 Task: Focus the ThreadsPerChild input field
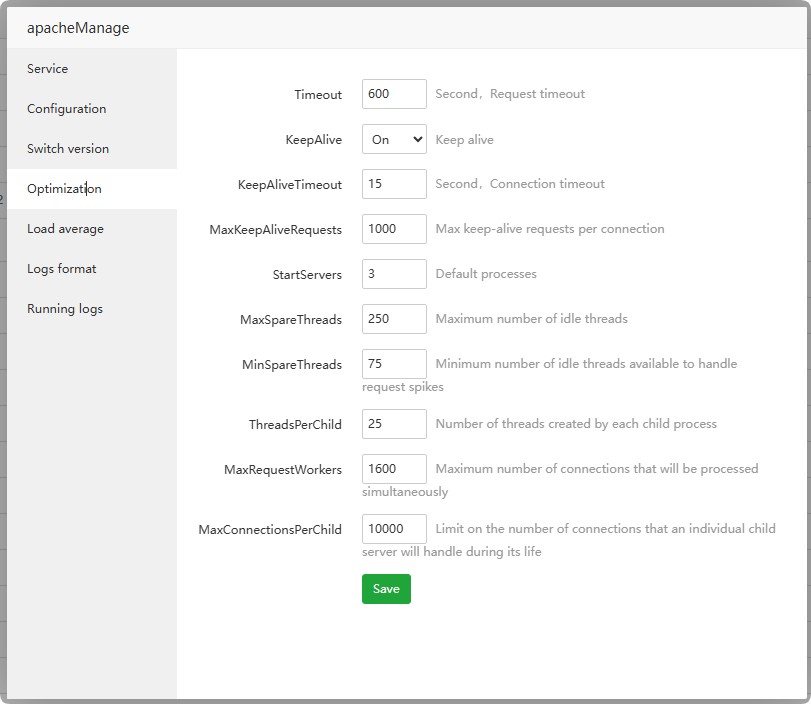(x=394, y=424)
